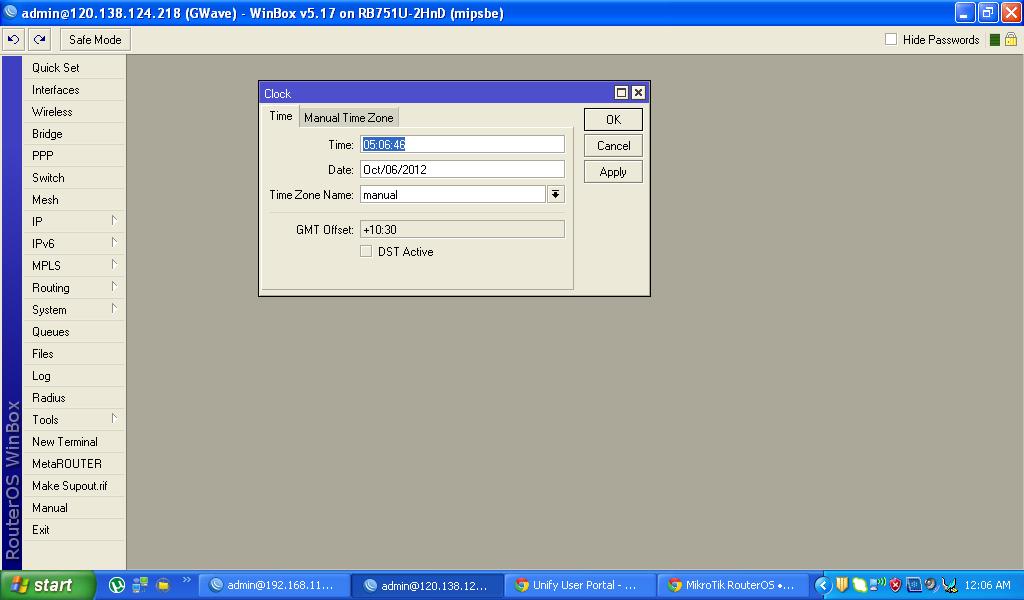Open the MetaROUTER menu item
1024x600 pixels.
[73, 464]
